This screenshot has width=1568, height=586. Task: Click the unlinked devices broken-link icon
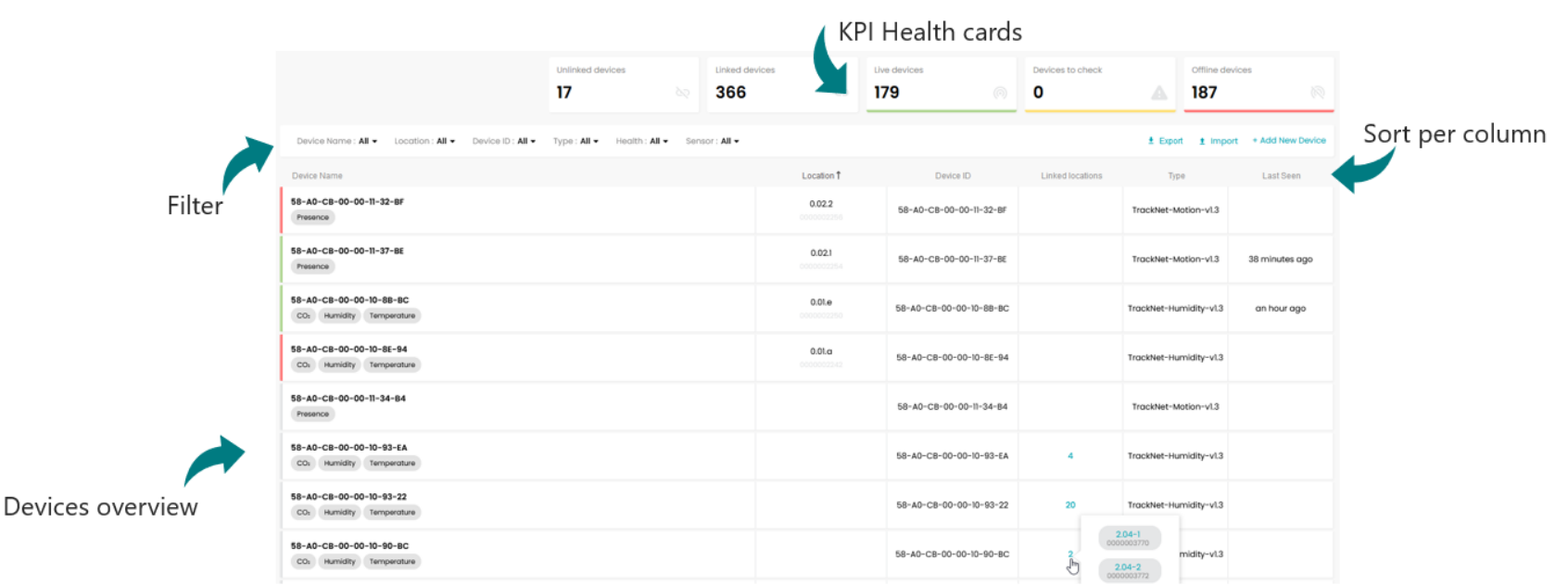pos(682,93)
